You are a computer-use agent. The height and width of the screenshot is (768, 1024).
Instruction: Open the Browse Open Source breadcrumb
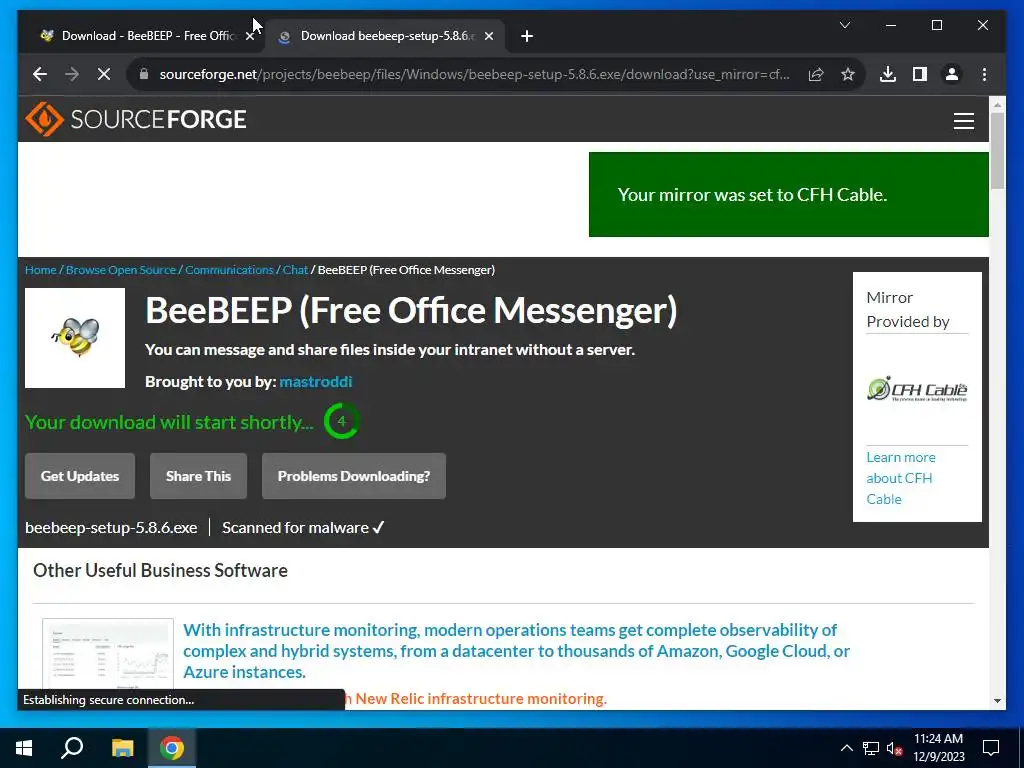point(121,270)
